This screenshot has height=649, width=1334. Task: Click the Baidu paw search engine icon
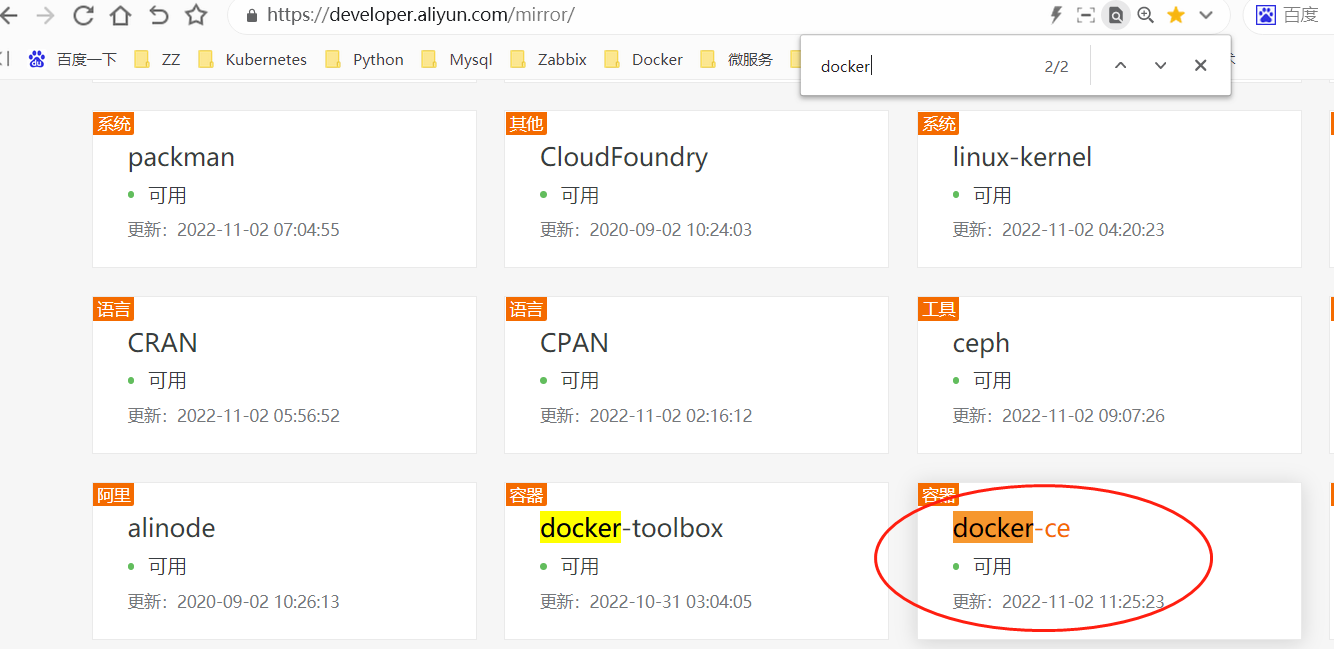click(1266, 15)
